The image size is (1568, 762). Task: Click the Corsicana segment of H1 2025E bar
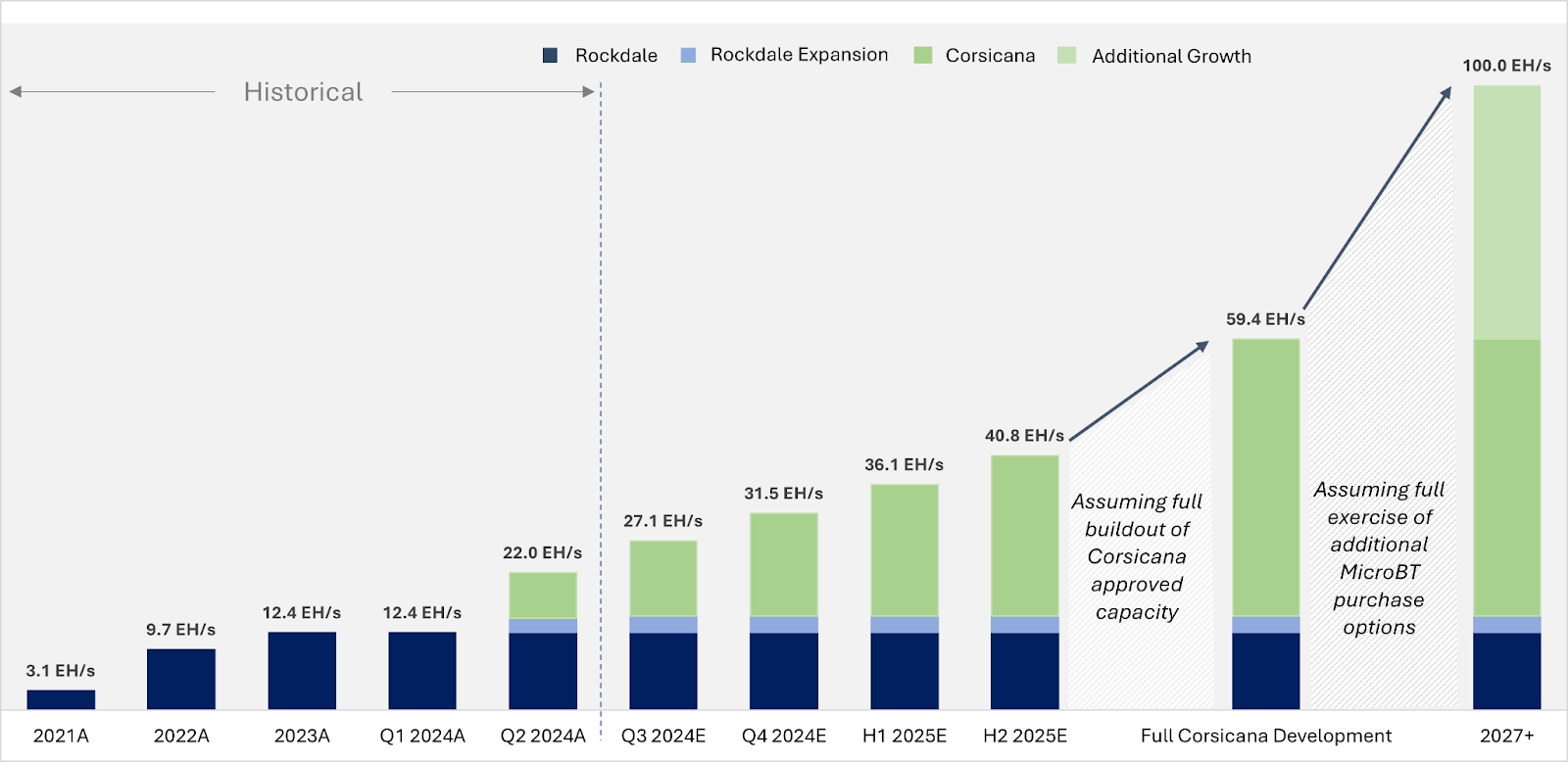click(x=905, y=550)
